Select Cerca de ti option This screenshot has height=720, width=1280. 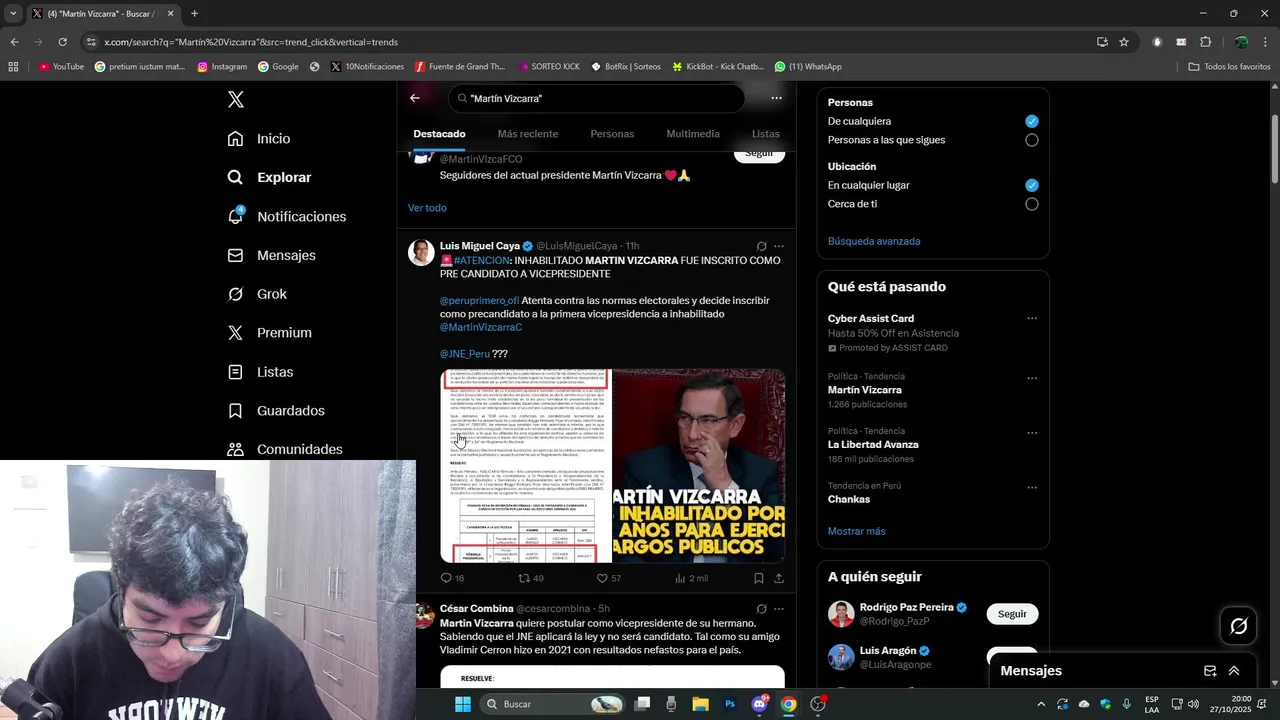pos(1032,204)
